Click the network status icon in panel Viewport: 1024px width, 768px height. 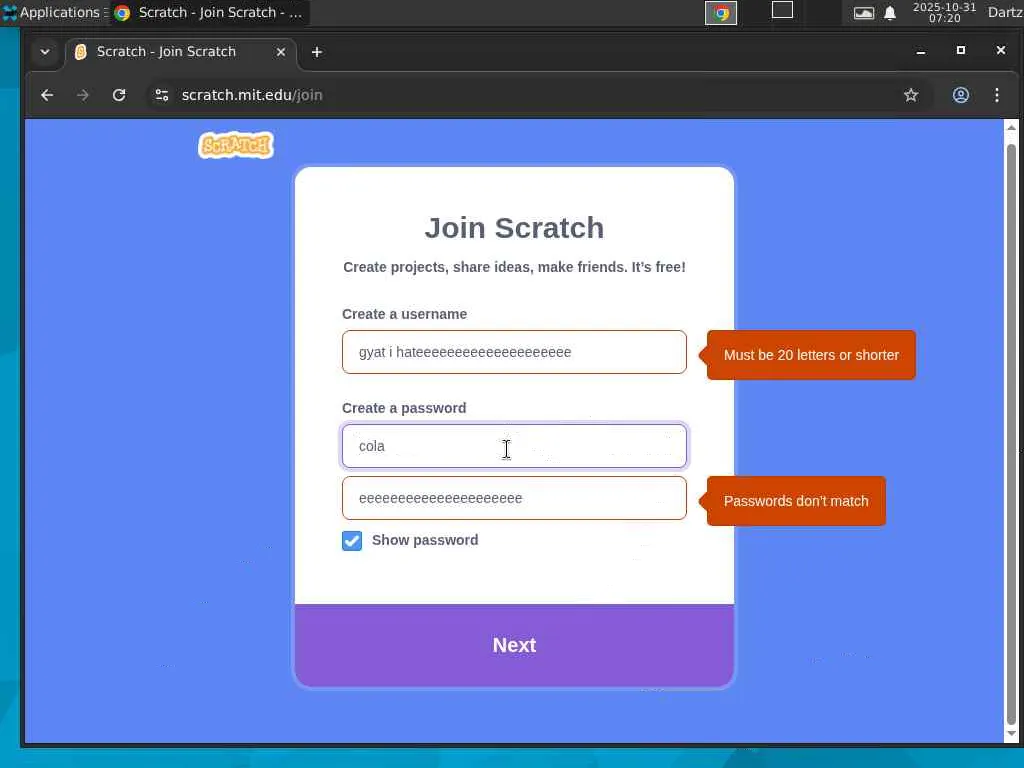pyautogui.click(x=863, y=13)
